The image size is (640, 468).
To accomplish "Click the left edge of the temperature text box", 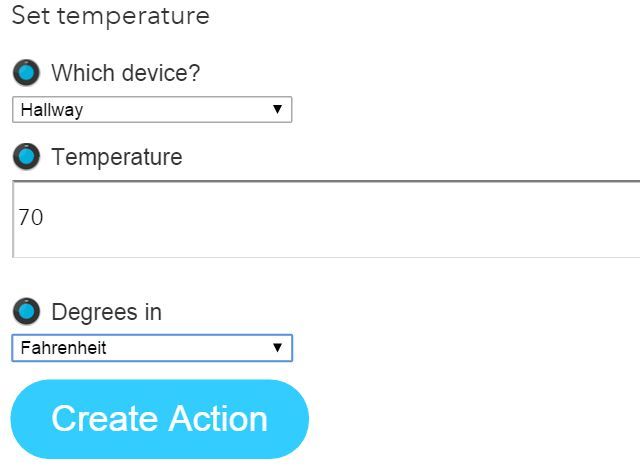I will 15,219.
